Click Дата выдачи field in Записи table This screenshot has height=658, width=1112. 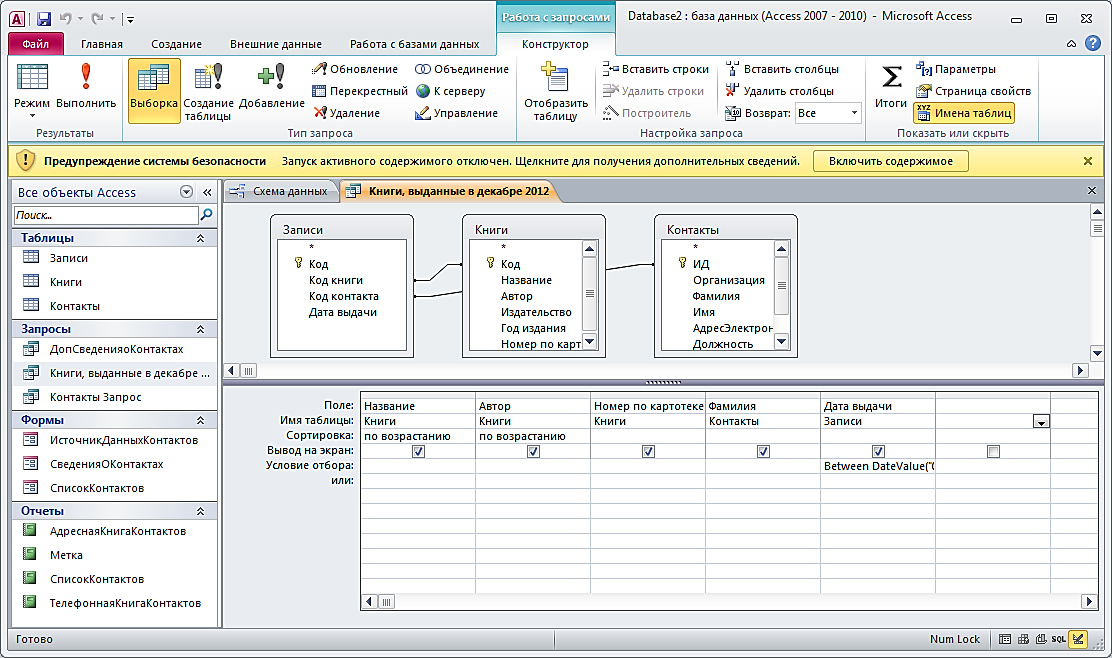(343, 312)
